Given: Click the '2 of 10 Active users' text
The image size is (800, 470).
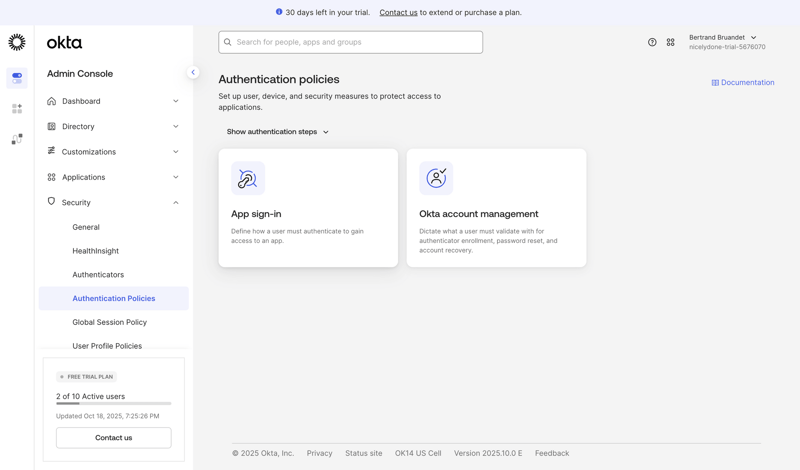Looking at the screenshot, I should point(90,397).
